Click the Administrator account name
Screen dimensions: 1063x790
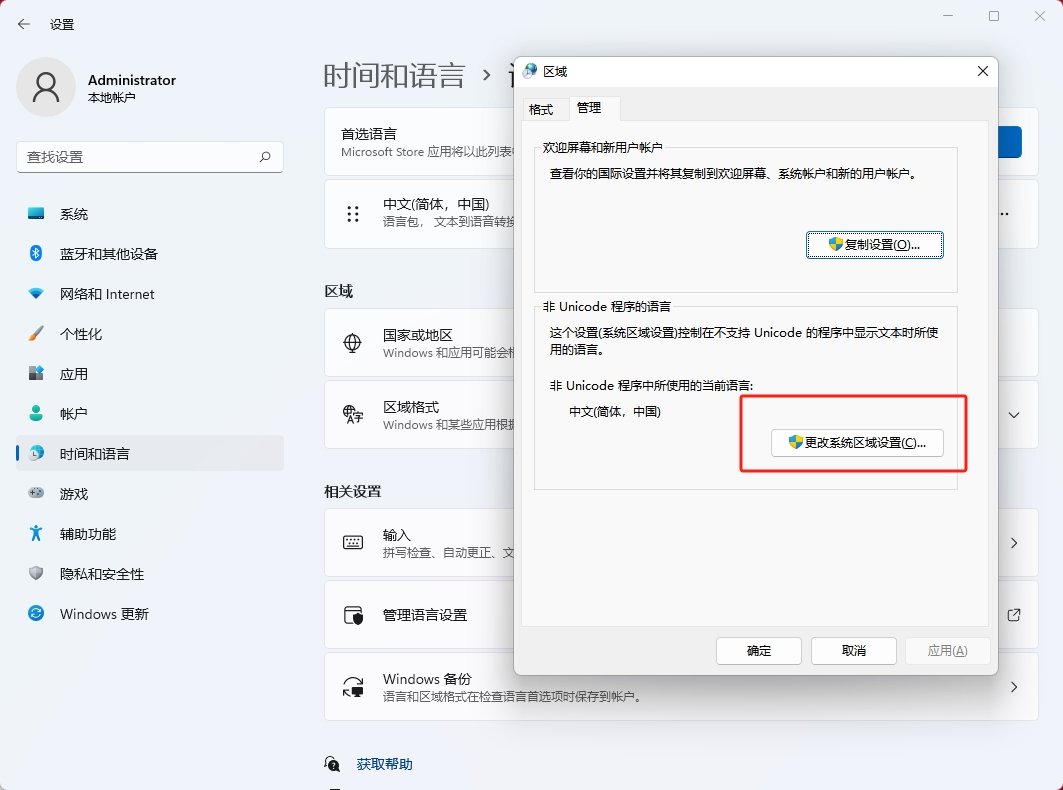pos(132,80)
